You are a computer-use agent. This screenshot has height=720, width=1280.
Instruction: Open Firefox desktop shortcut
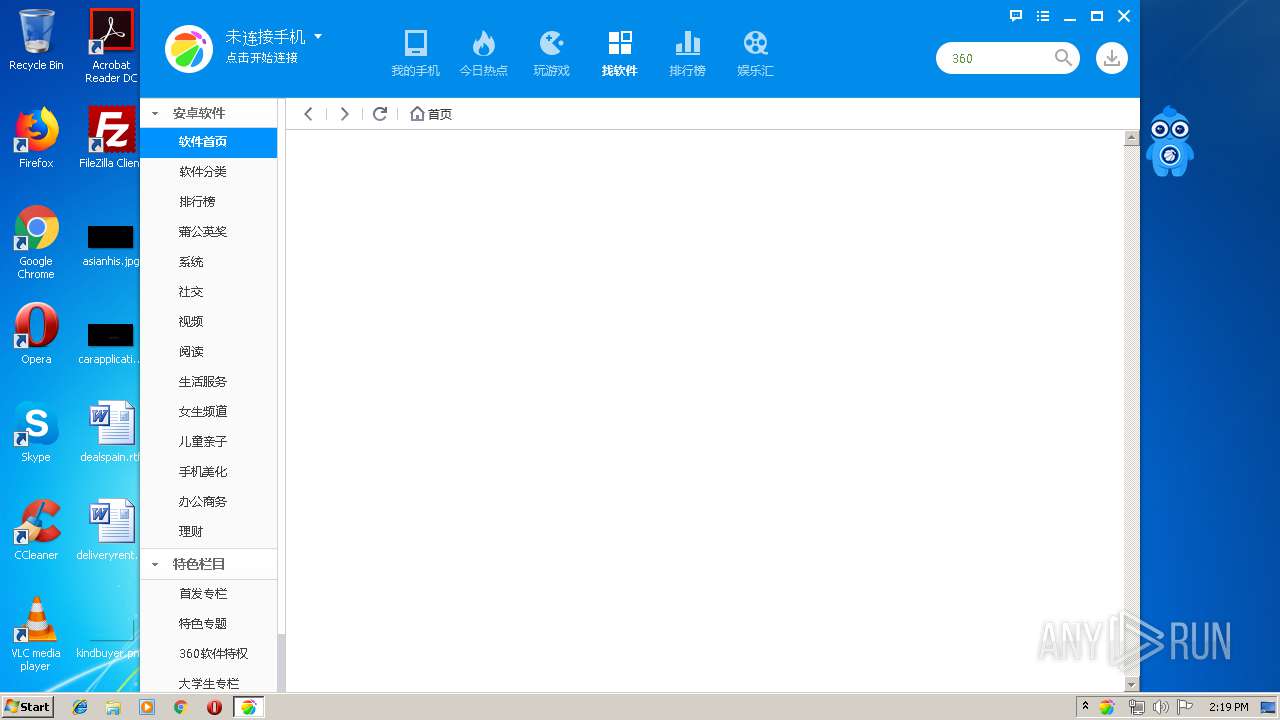coord(36,138)
